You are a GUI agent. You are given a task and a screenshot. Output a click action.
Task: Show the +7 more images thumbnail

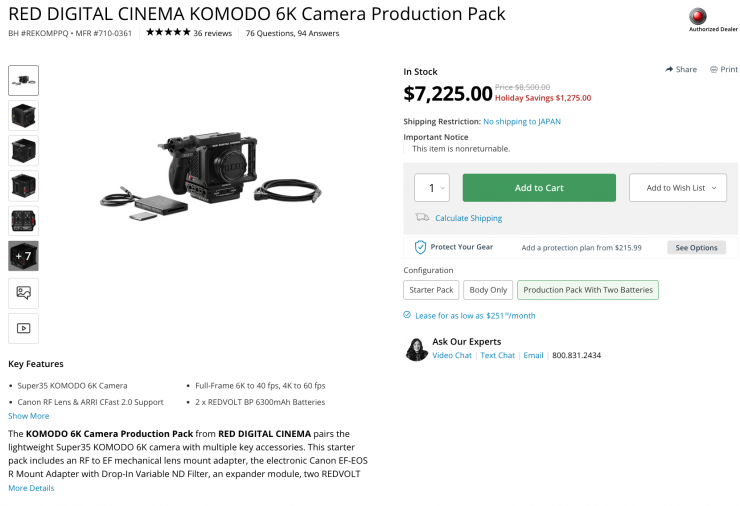point(23,256)
